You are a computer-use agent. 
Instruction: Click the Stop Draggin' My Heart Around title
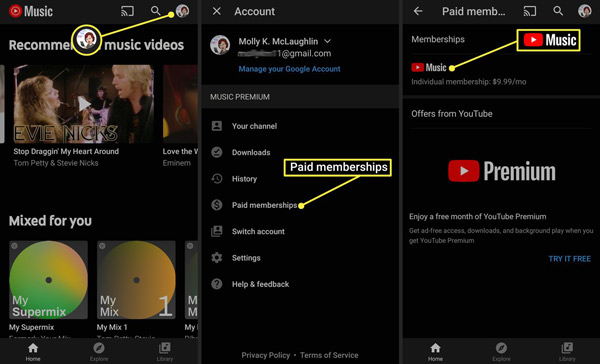click(x=66, y=151)
